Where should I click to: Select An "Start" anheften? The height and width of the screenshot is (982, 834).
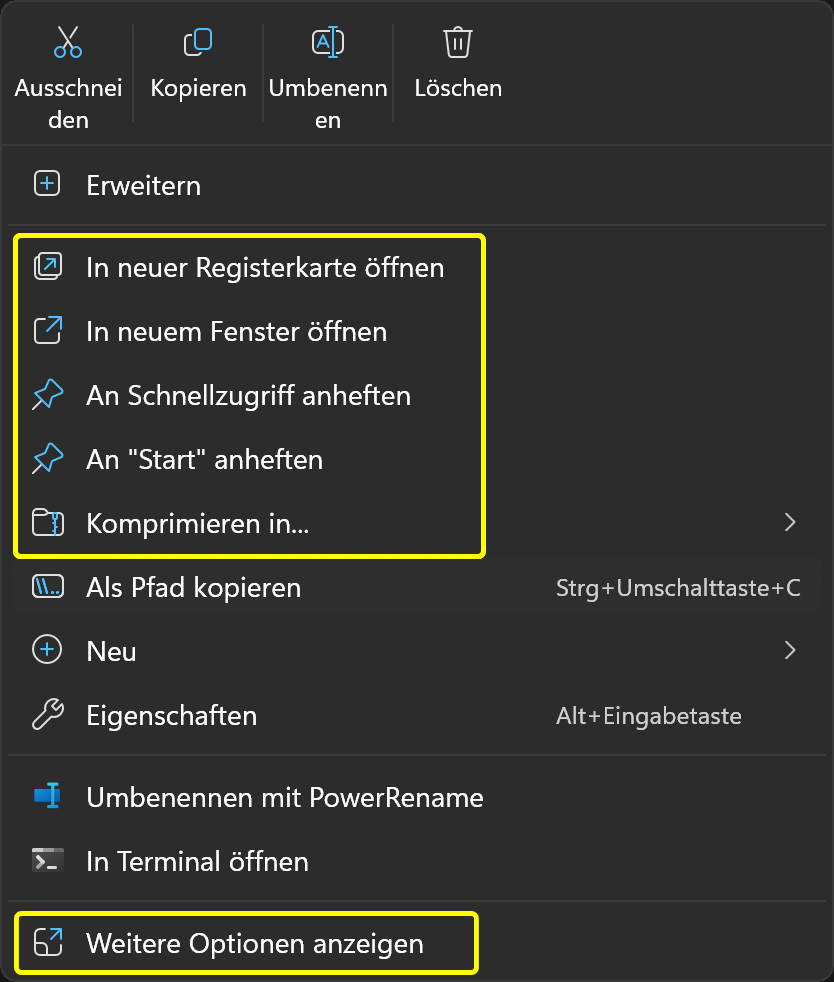[204, 459]
